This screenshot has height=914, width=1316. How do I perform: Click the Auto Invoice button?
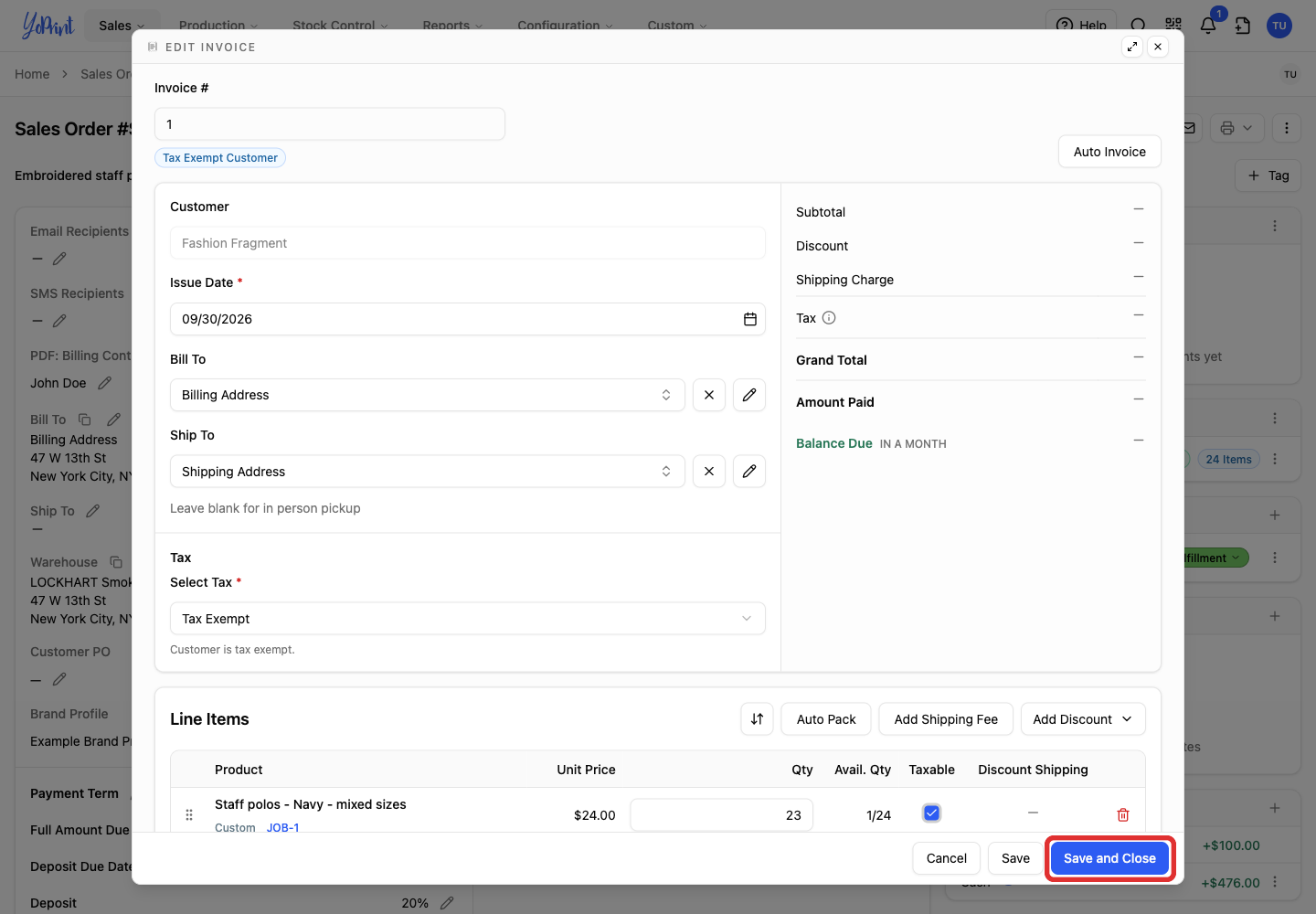(x=1109, y=152)
